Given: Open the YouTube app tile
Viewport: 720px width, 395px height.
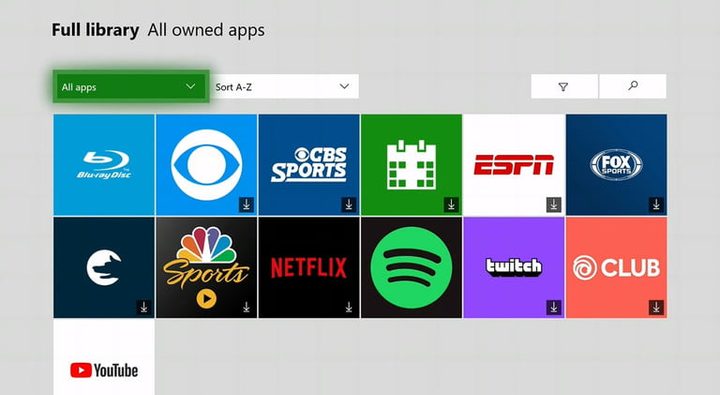Looking at the screenshot, I should coord(104,357).
